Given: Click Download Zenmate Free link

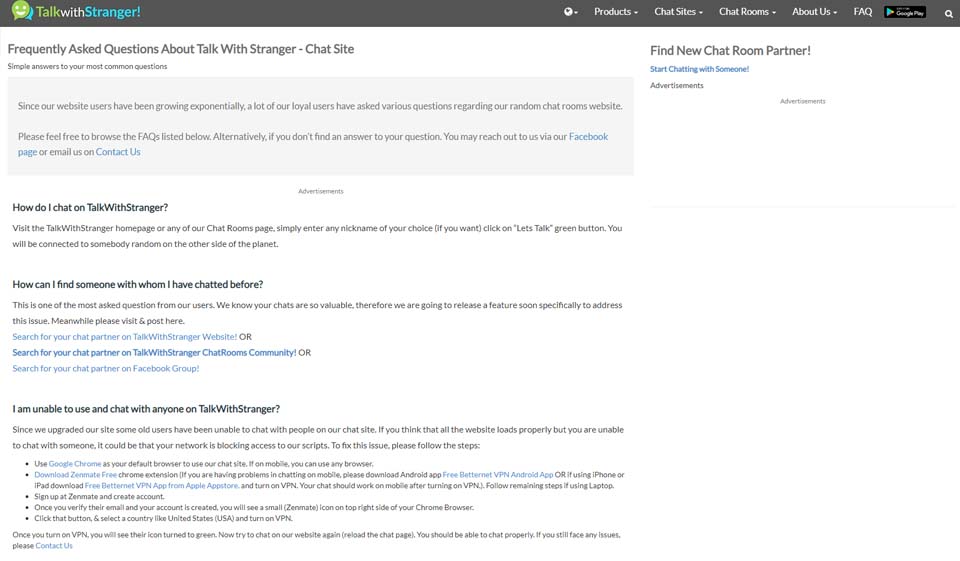Looking at the screenshot, I should [x=75, y=475].
